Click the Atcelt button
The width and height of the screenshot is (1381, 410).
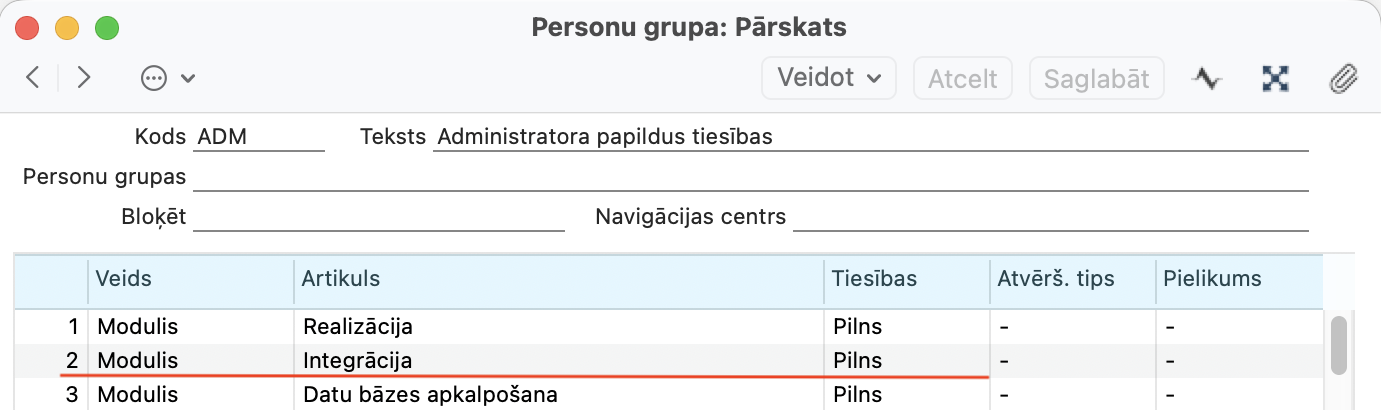coord(962,78)
